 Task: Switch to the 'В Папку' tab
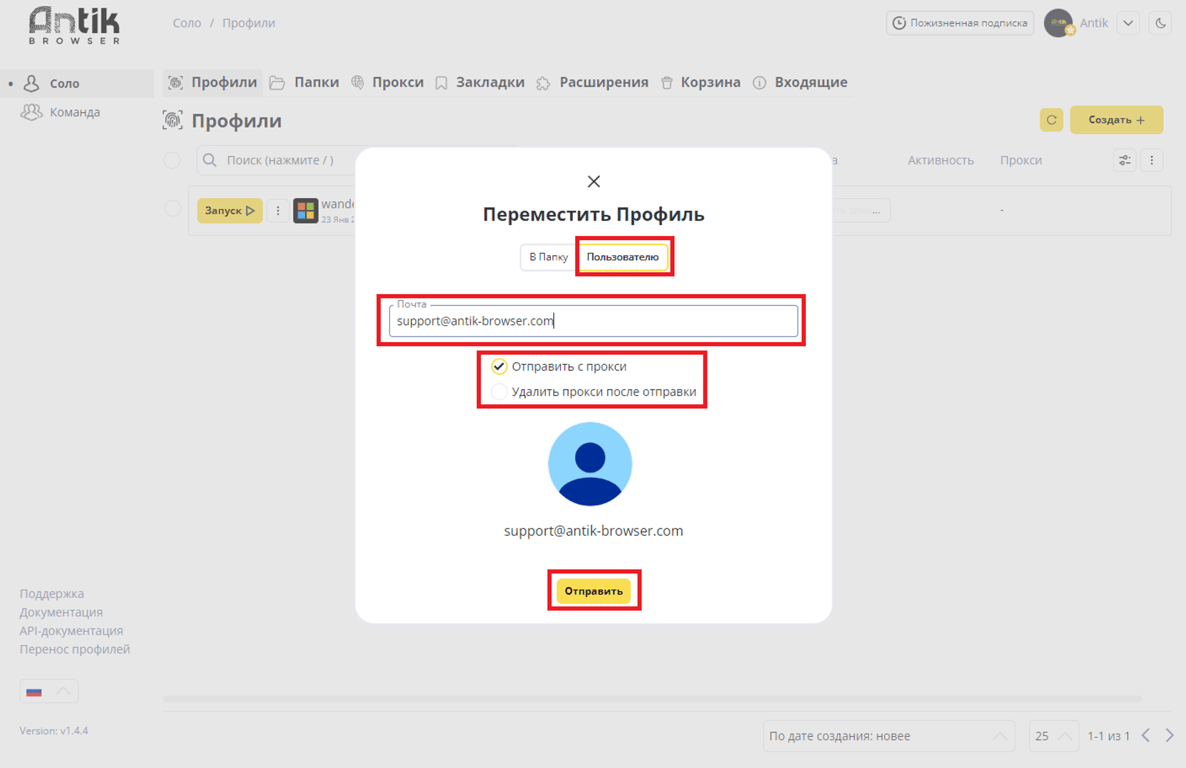548,257
